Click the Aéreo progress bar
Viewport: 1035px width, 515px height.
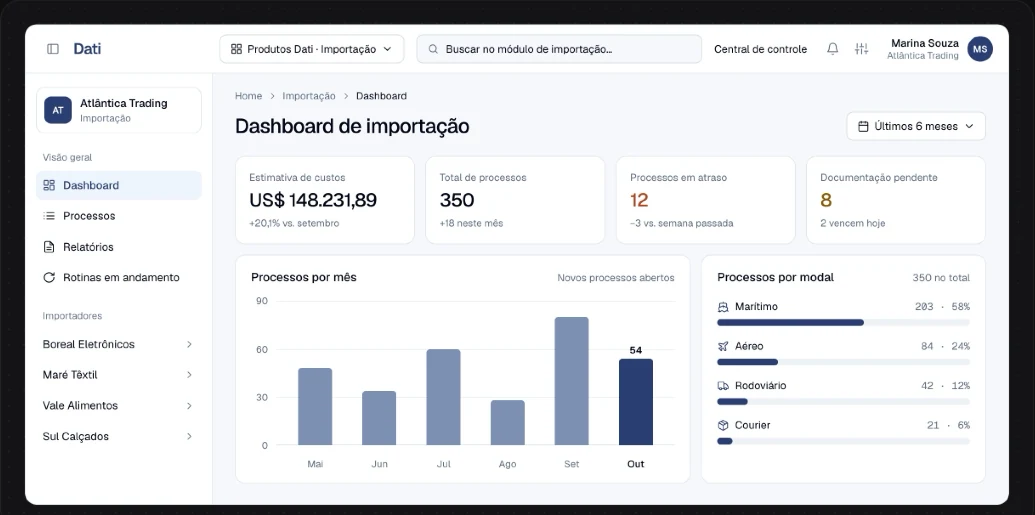(x=844, y=362)
